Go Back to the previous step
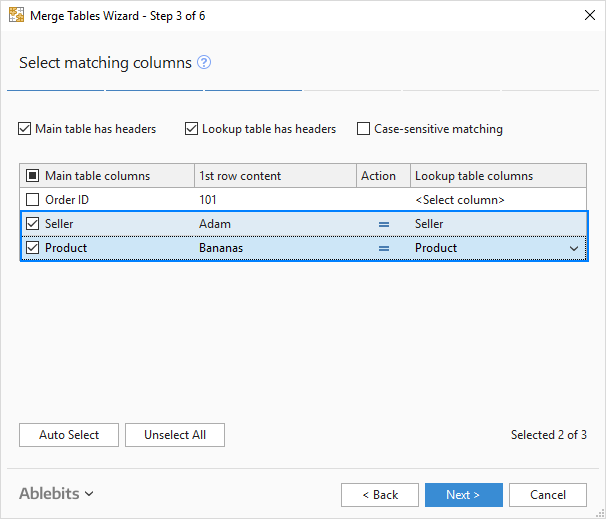The image size is (606, 519). (380, 495)
